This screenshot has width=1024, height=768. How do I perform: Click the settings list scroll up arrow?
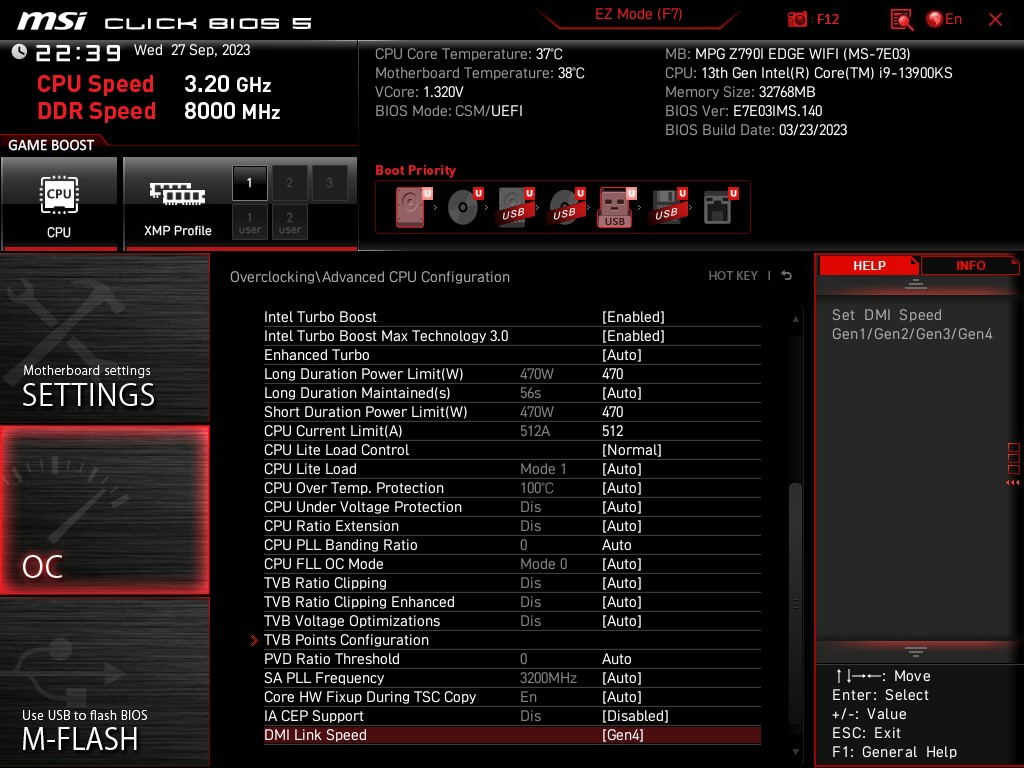(x=795, y=319)
